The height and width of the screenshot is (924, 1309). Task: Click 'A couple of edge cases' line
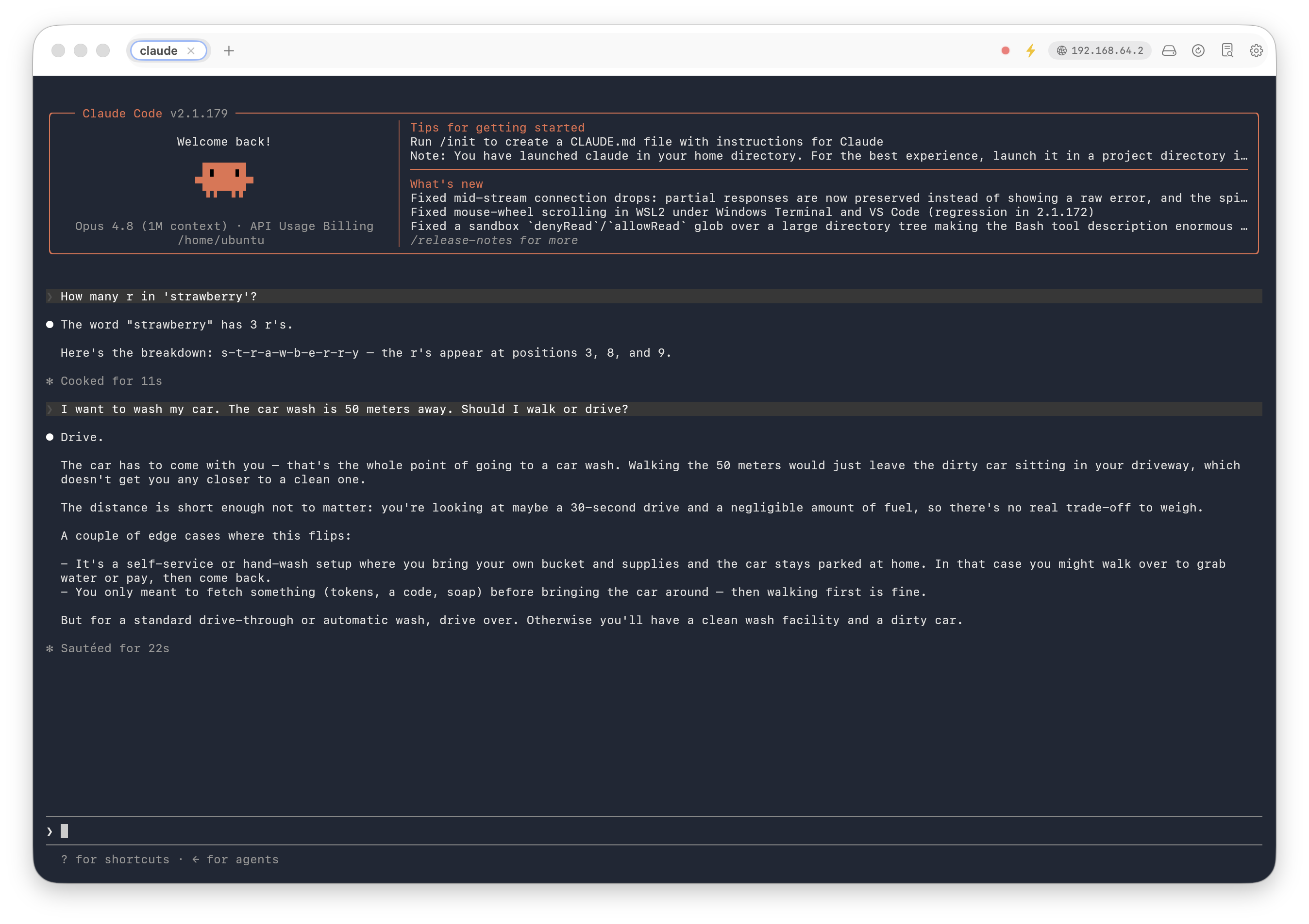[x=206, y=536]
